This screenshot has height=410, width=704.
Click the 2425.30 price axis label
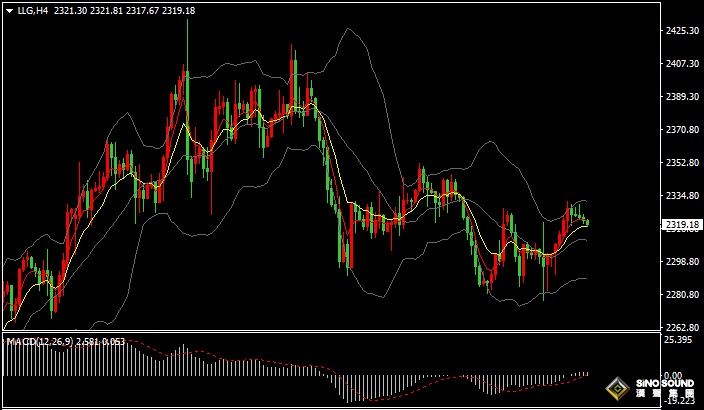coord(682,31)
